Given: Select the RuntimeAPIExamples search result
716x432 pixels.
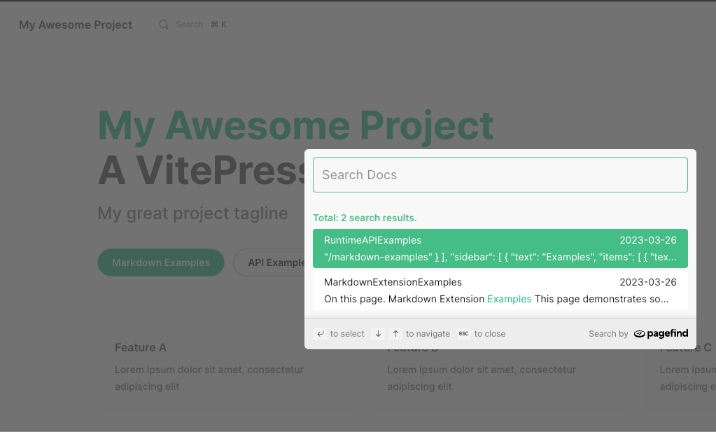Looking at the screenshot, I should (x=500, y=248).
